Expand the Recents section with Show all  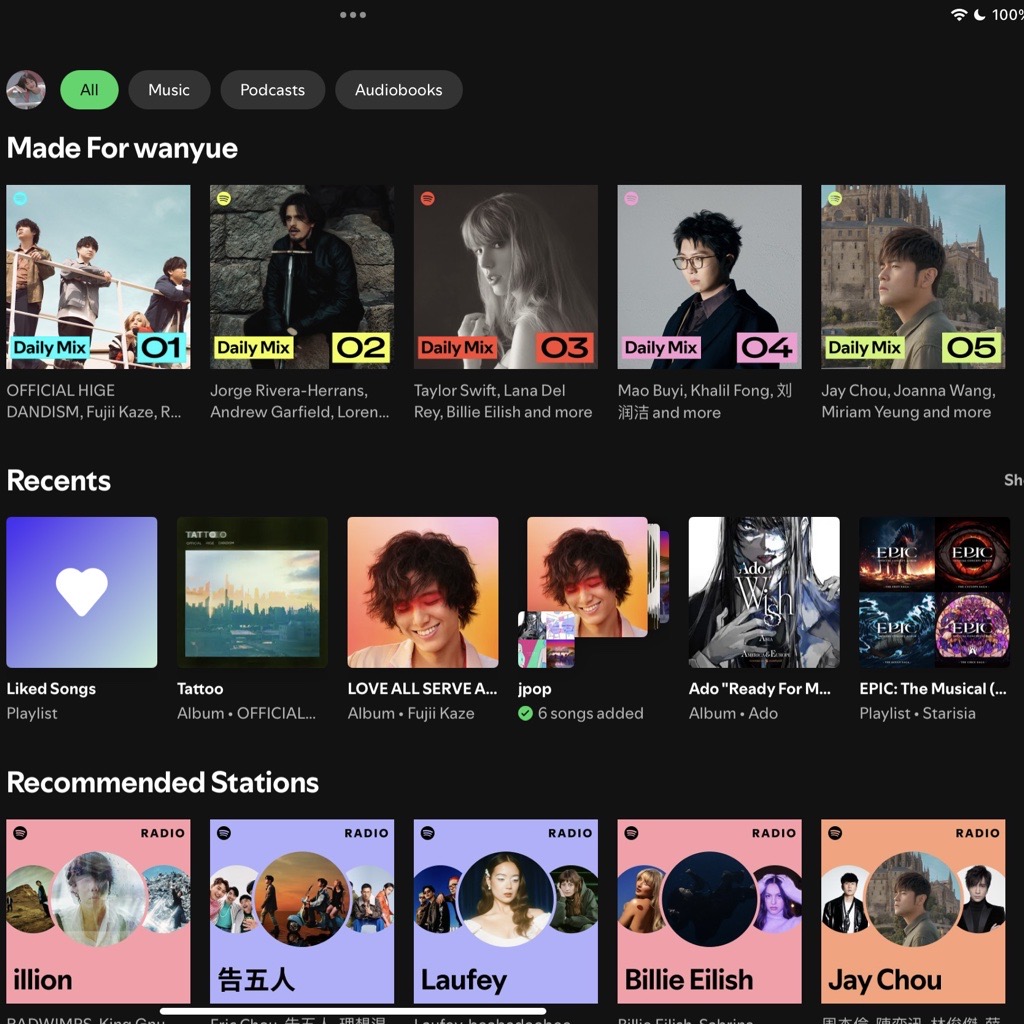click(1012, 481)
